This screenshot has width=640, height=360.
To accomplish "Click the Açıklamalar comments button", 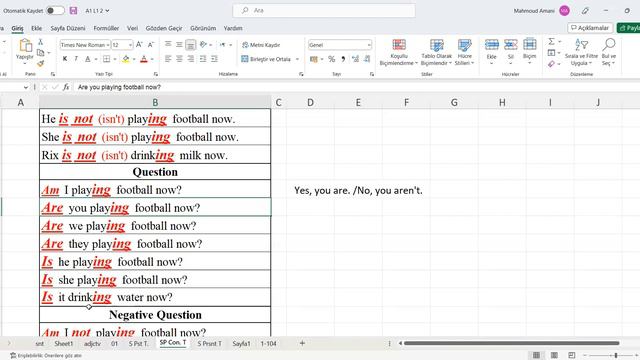I will [590, 28].
